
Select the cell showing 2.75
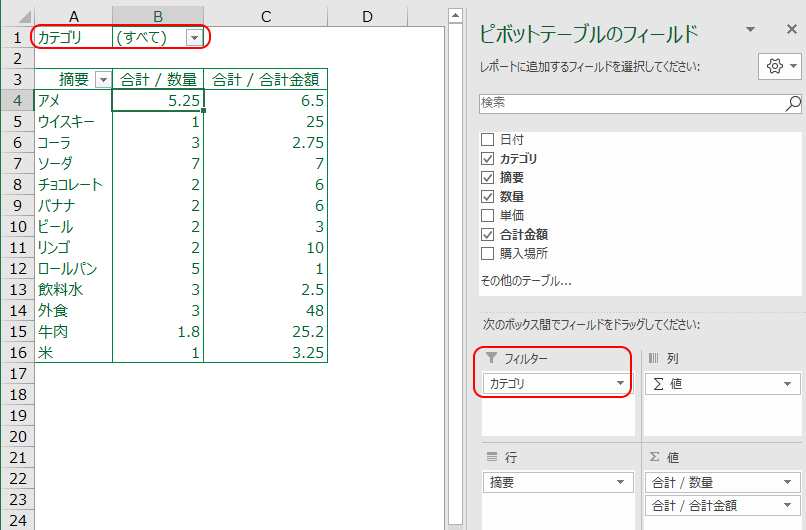point(265,143)
